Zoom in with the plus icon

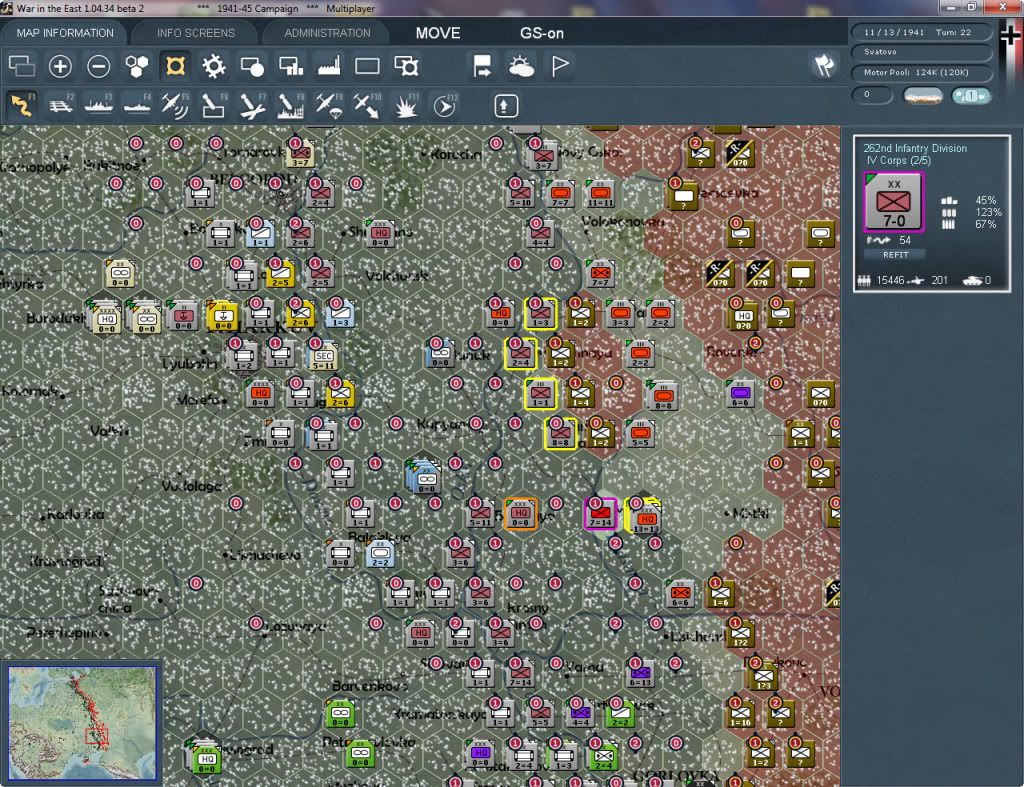pos(60,66)
